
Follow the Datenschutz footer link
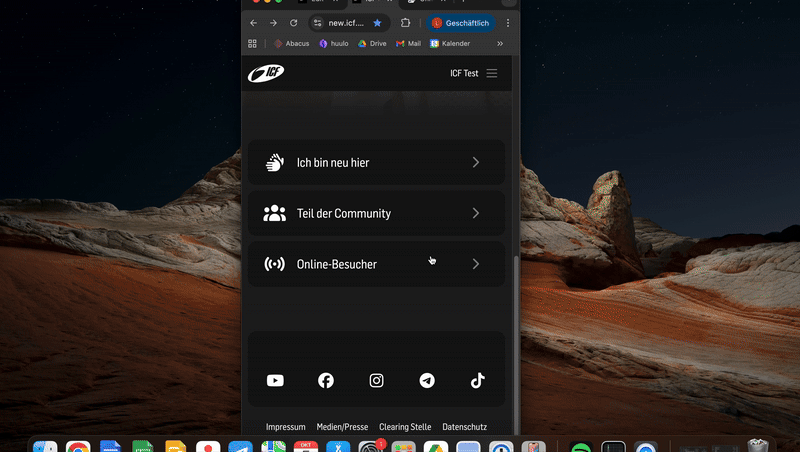[x=465, y=427]
